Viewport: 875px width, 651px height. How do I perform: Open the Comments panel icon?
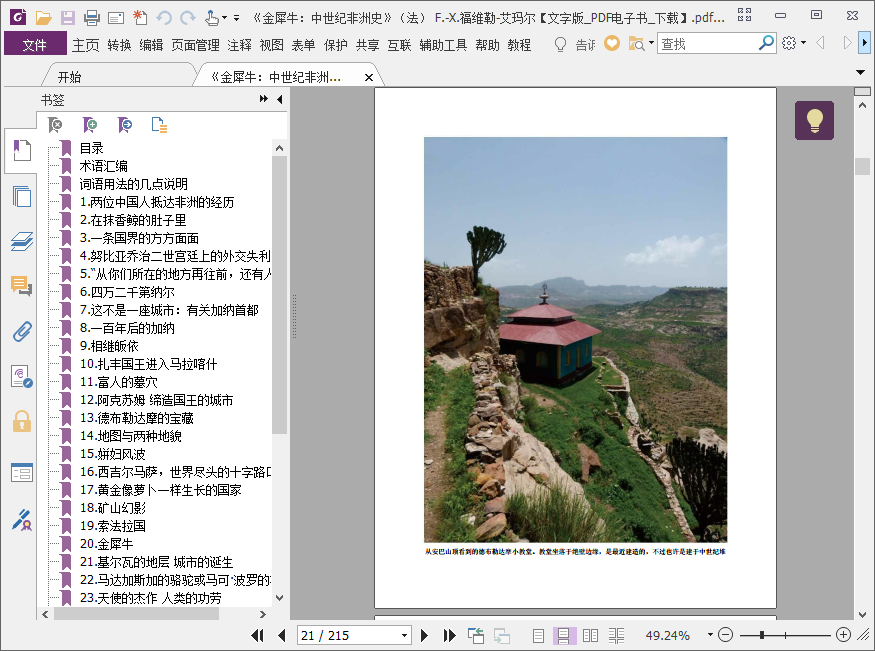[x=22, y=286]
